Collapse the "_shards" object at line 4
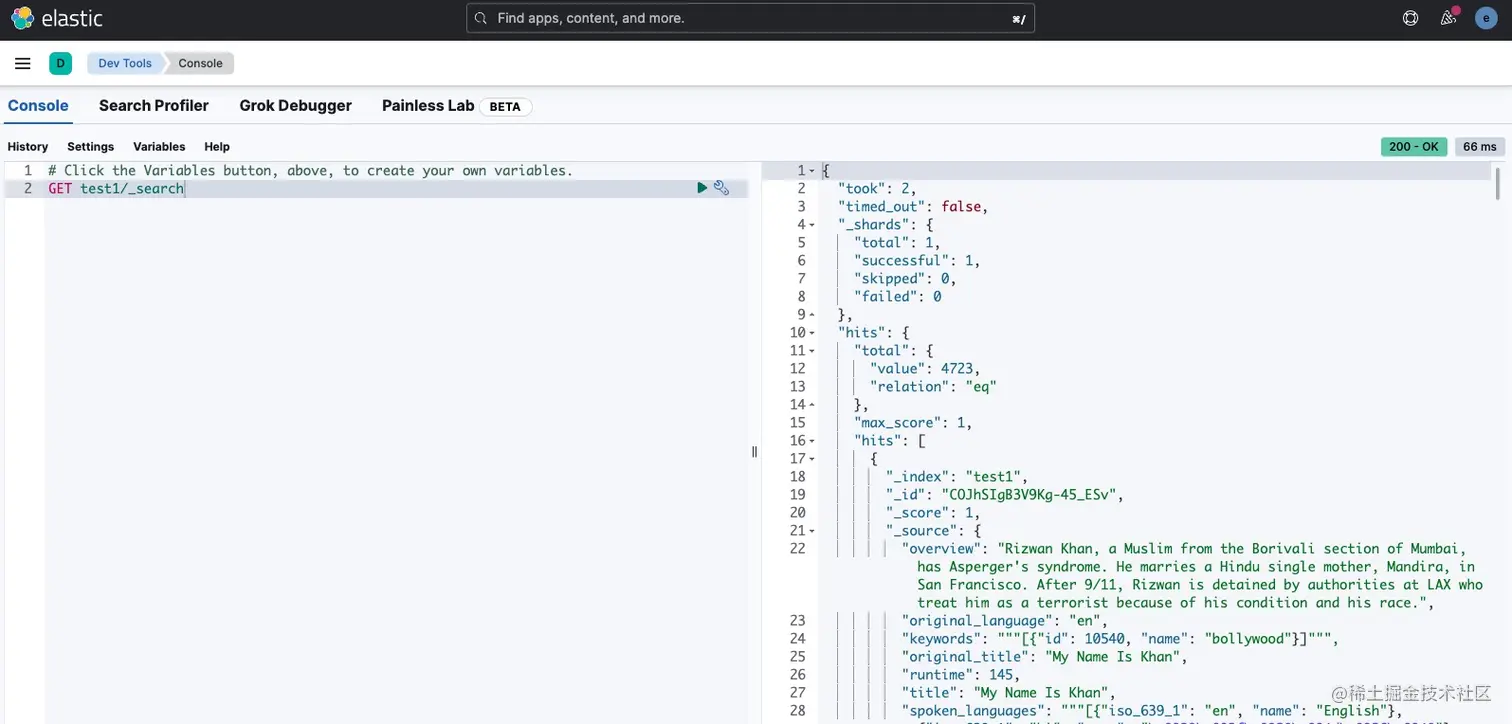 click(x=812, y=225)
